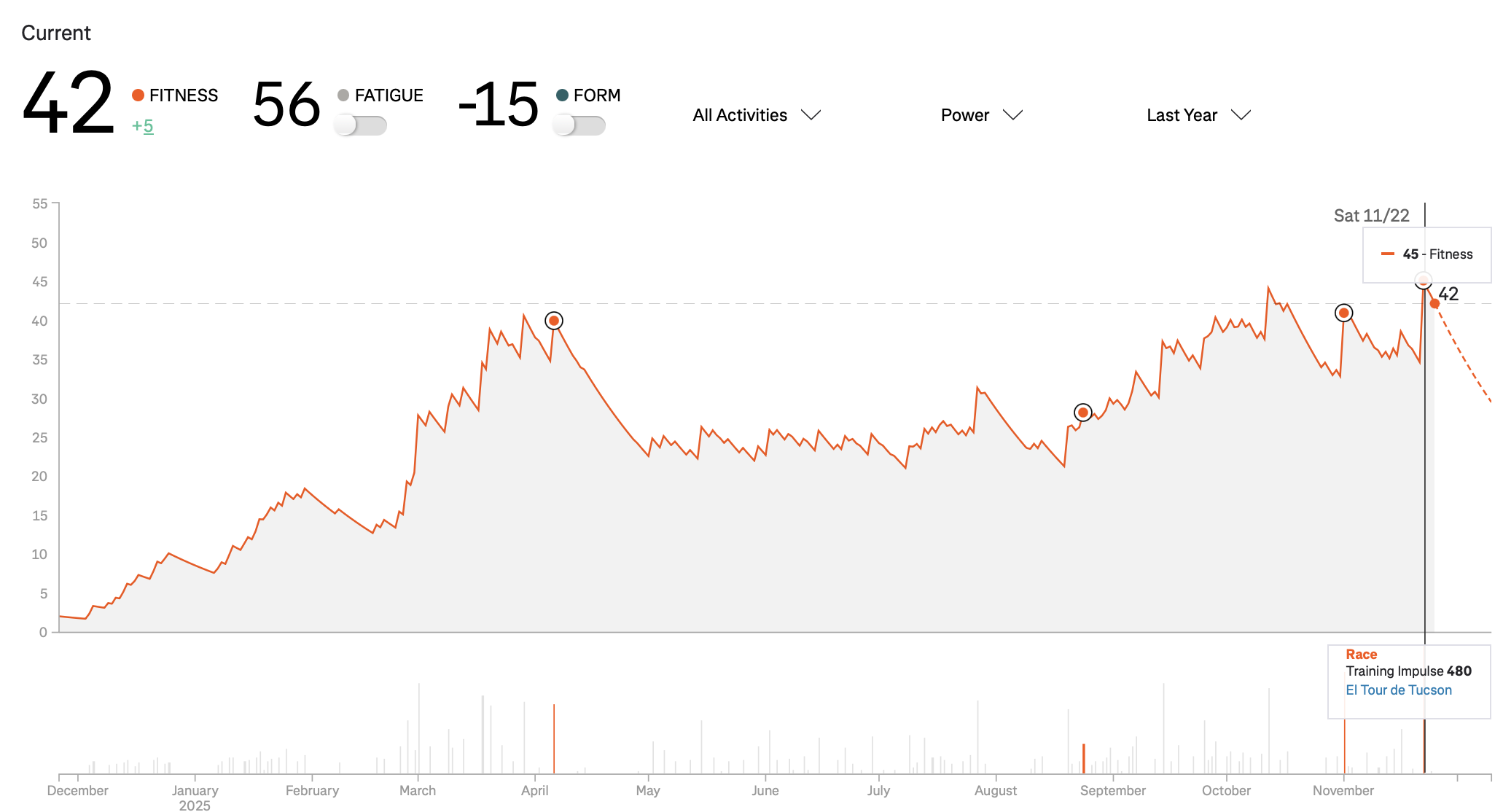1503x812 pixels.
Task: Click the gray Fatigue legend dot
Action: point(343,95)
